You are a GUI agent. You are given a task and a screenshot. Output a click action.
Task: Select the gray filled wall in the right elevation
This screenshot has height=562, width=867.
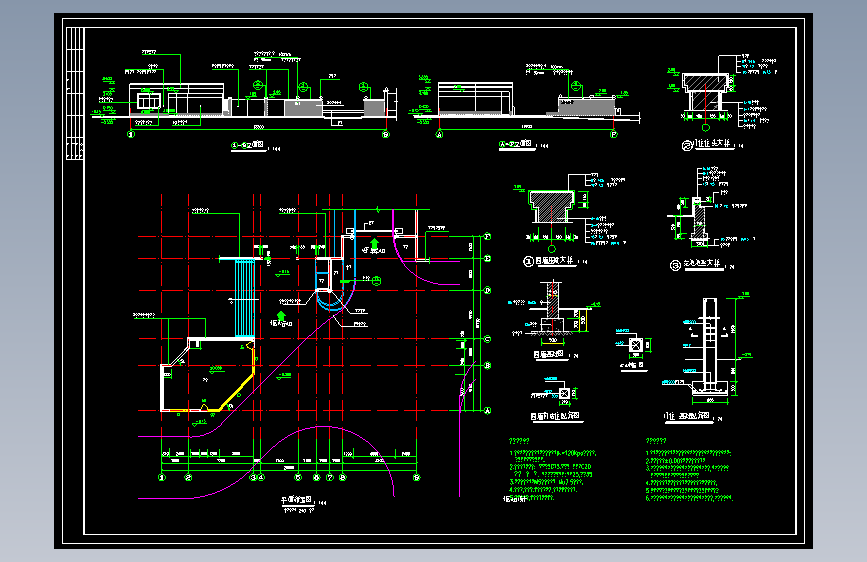pos(587,106)
